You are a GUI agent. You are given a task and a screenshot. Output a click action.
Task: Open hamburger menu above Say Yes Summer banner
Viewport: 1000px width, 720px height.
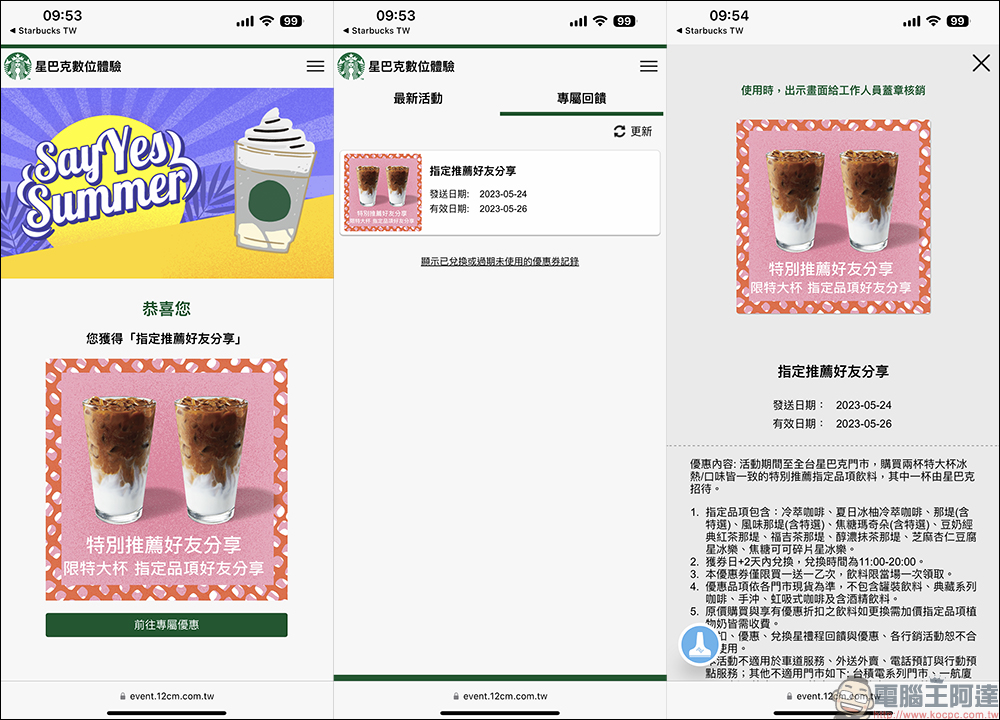[315, 66]
